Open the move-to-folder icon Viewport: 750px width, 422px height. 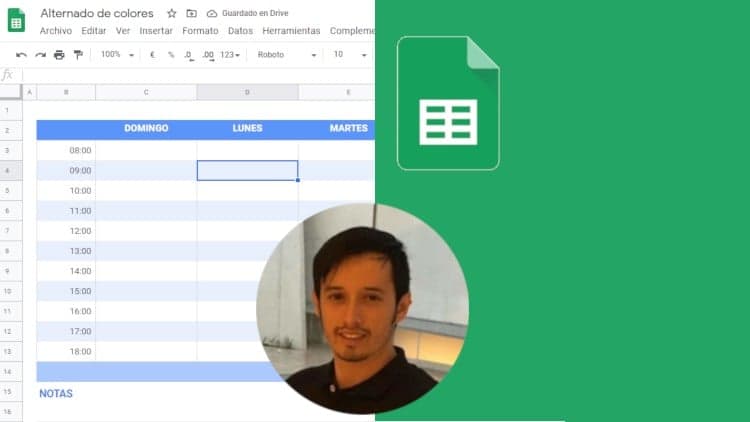point(191,13)
